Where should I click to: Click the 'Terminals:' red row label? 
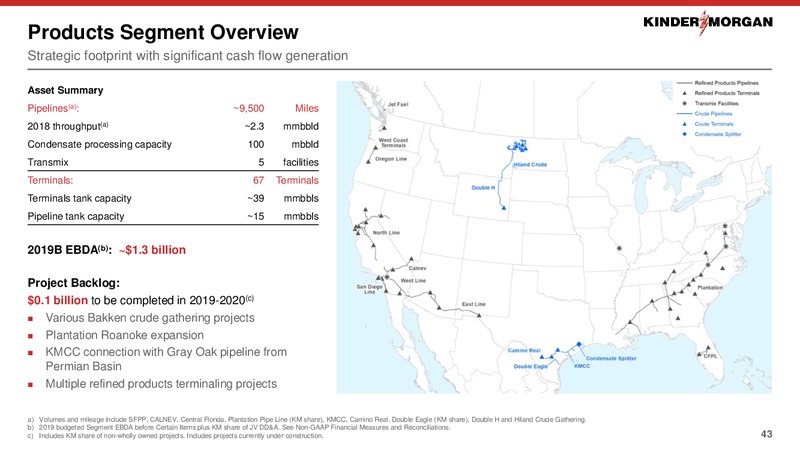[50, 180]
